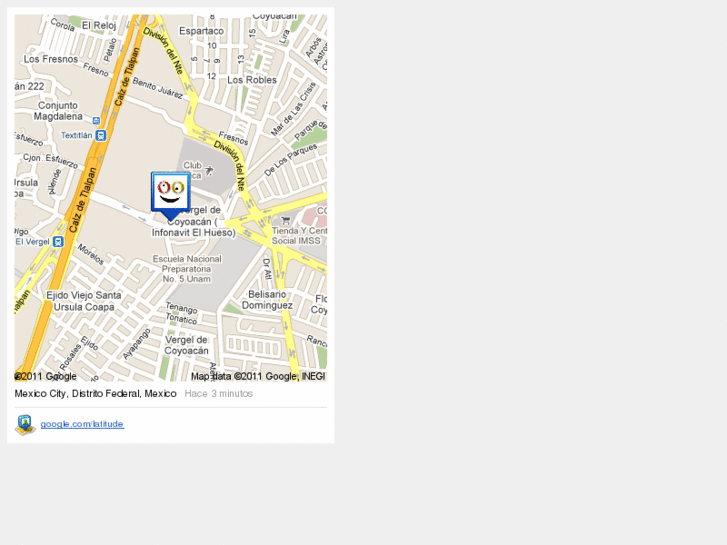Screen dimensions: 727x545
Task: Click the 'Conjunto Magdalena' label
Action: click(x=58, y=111)
